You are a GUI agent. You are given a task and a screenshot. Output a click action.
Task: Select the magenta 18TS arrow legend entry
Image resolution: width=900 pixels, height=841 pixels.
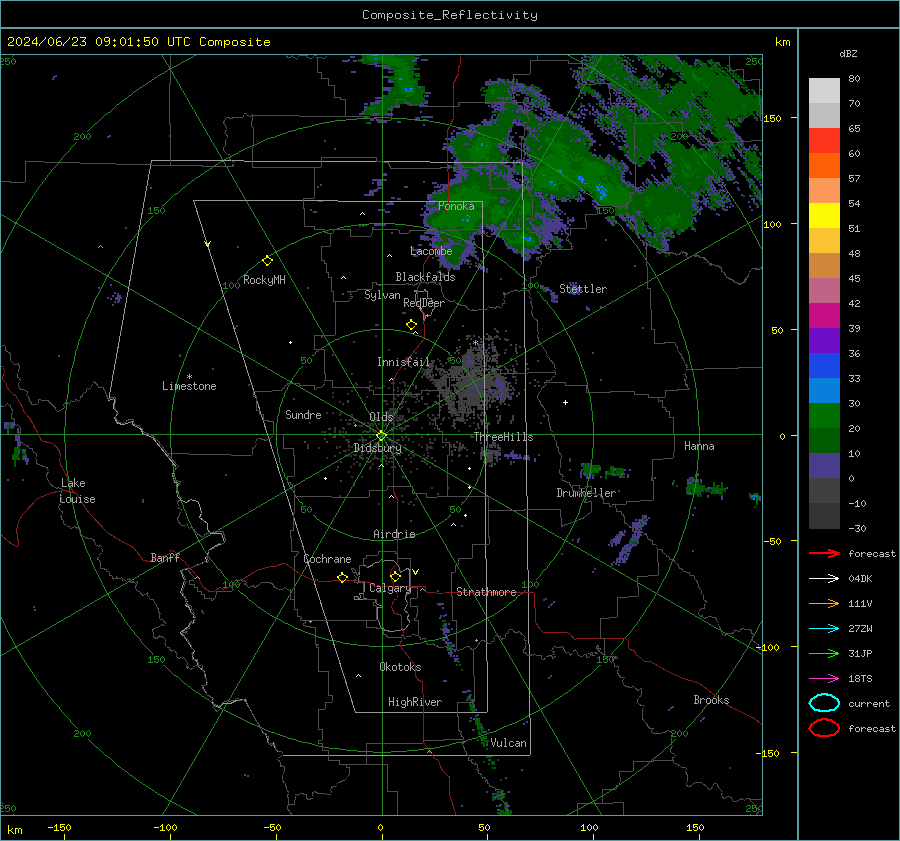[824, 679]
